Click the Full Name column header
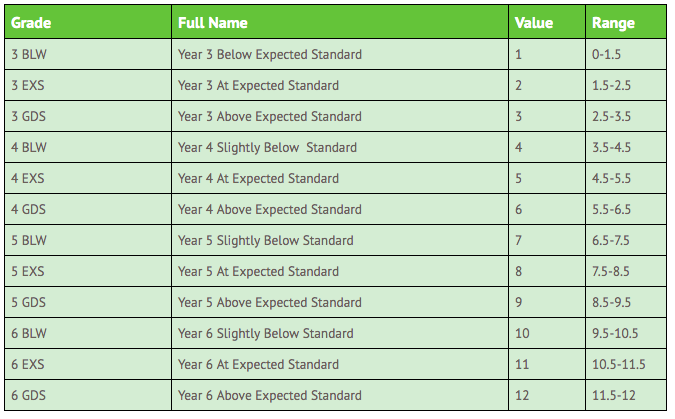The image size is (675, 419). [x=213, y=23]
